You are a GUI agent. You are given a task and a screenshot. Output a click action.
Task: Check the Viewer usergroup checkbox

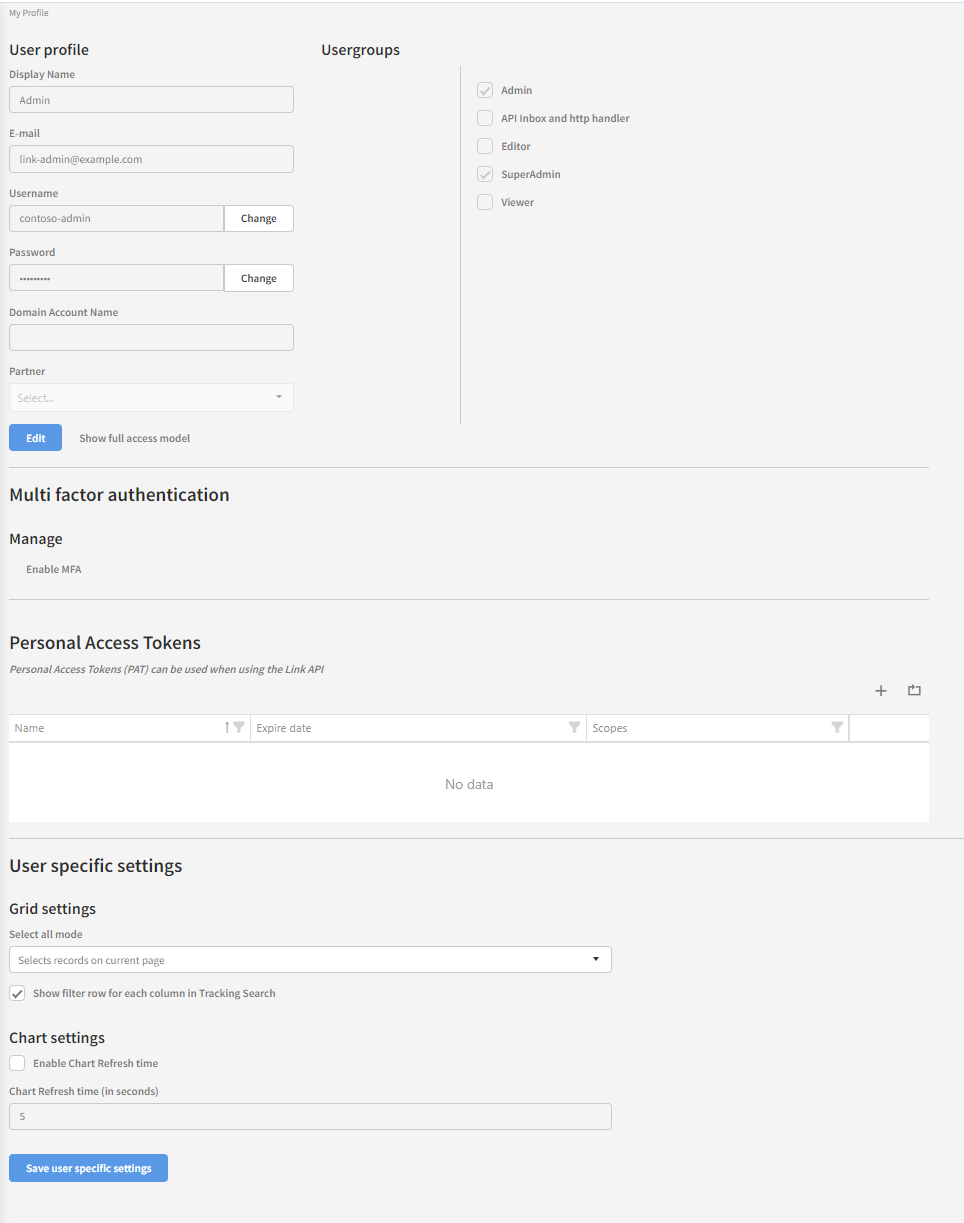[485, 202]
